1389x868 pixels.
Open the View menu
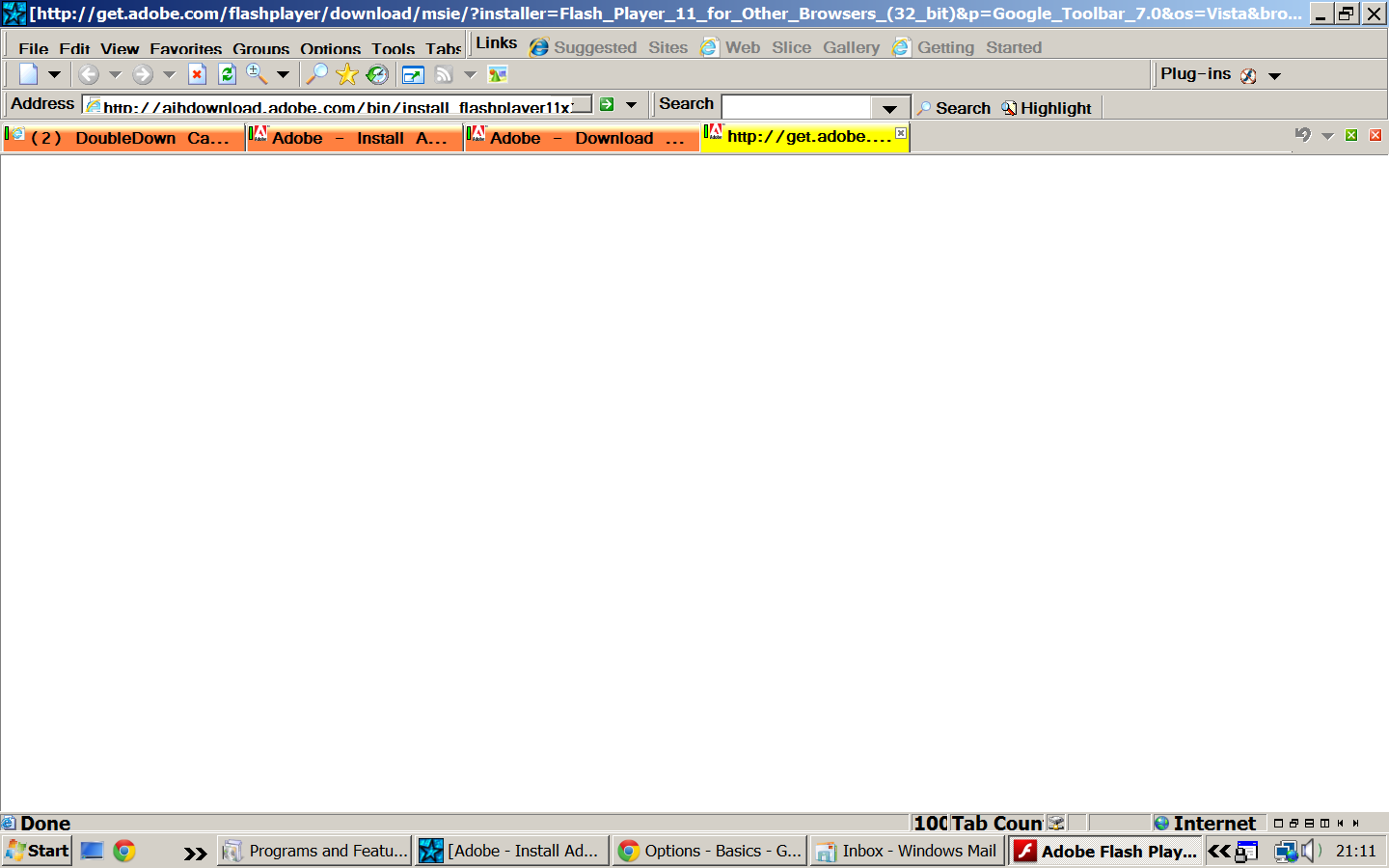click(x=120, y=48)
